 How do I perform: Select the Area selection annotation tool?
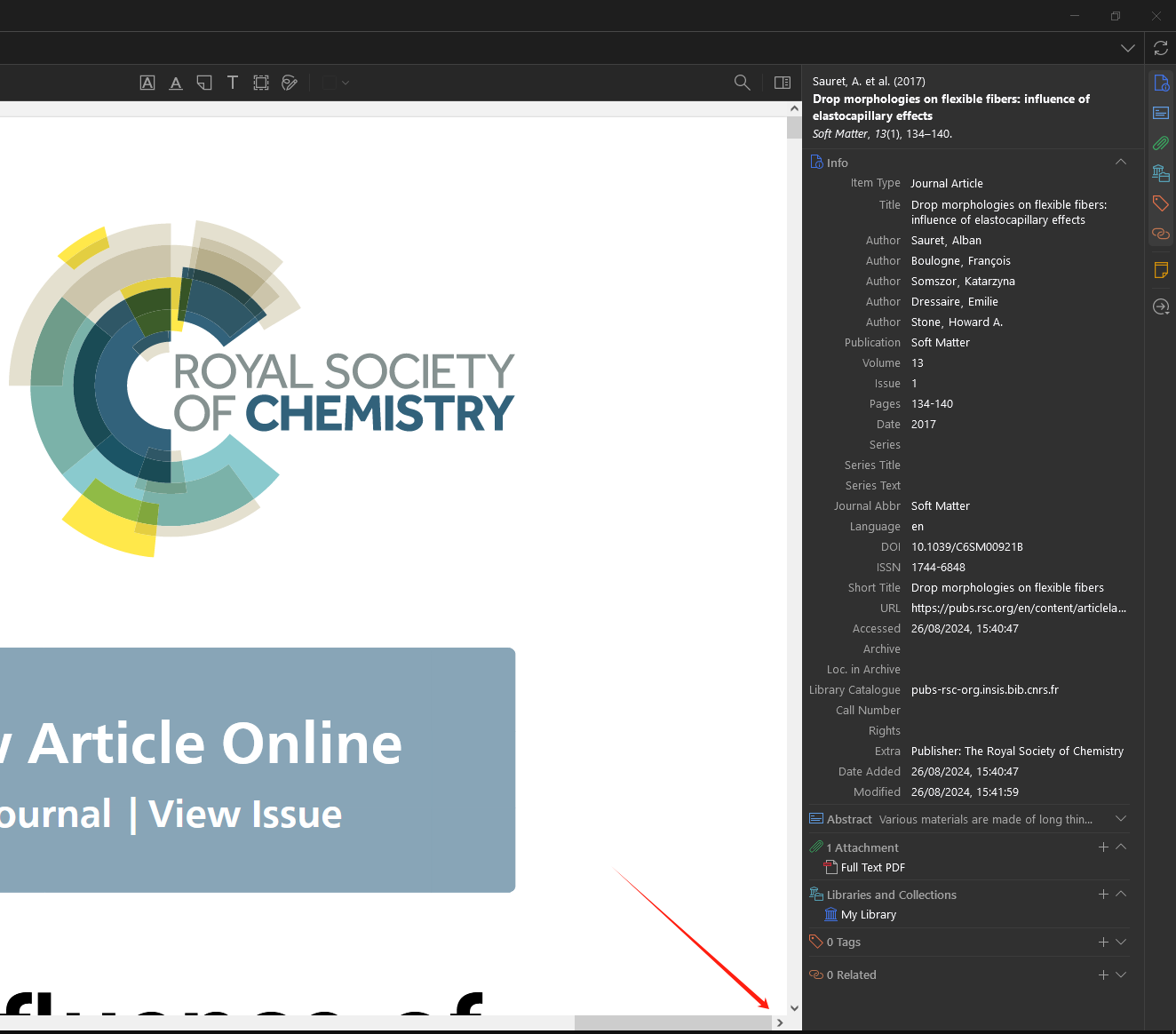click(x=261, y=83)
